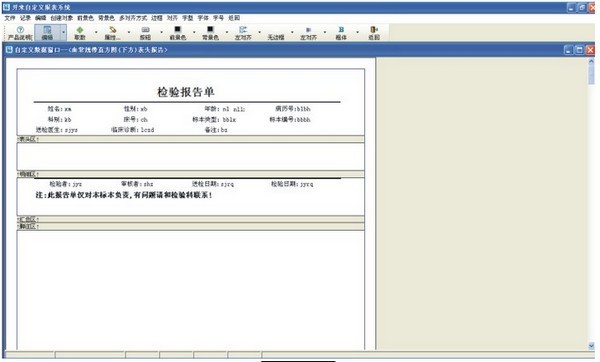Expand the dropdown arrow beside 取数
This screenshot has width=600, height=362.
96,33
